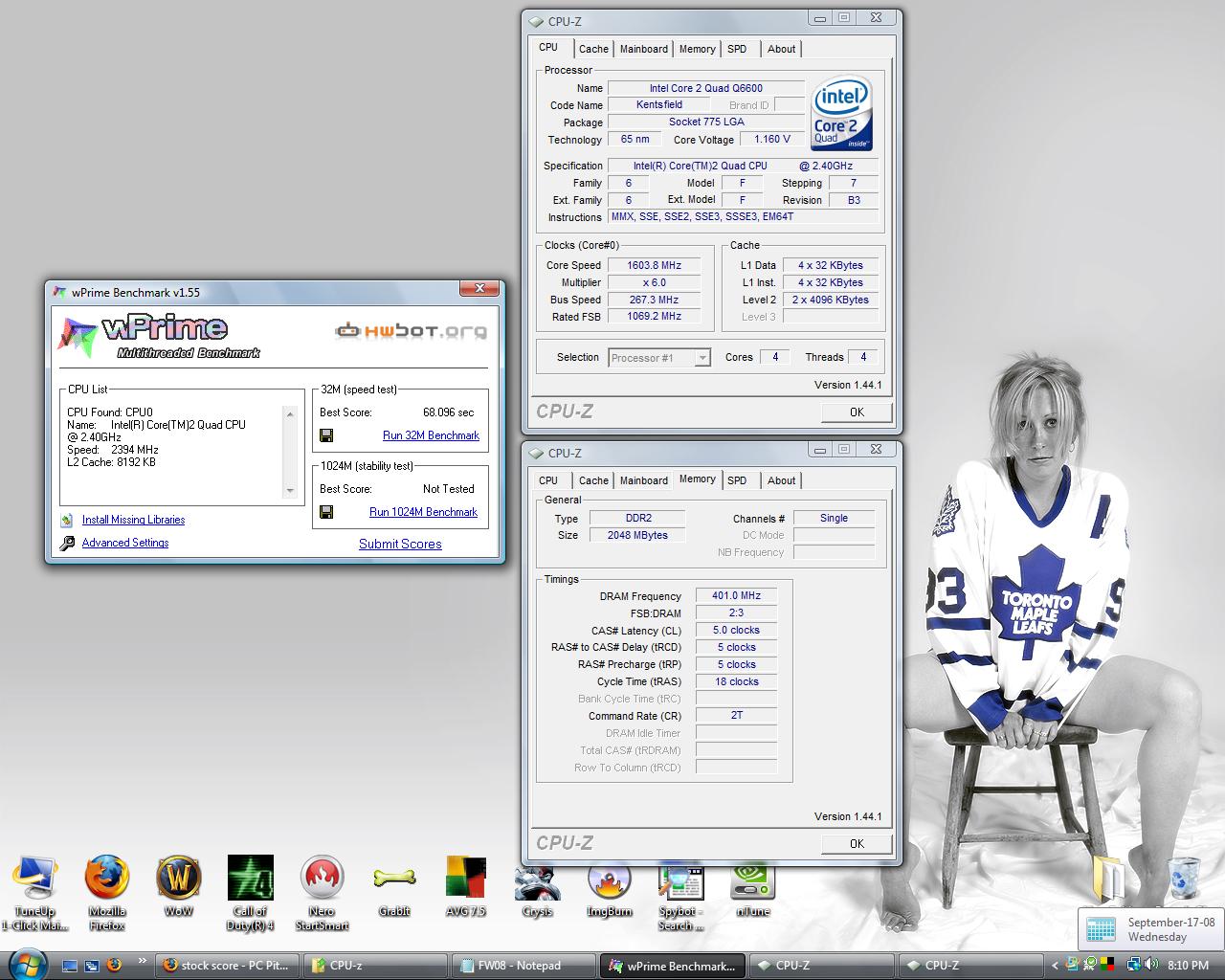Click the Install Missing Libraries link
This screenshot has height=980, width=1225.
pyautogui.click(x=133, y=520)
